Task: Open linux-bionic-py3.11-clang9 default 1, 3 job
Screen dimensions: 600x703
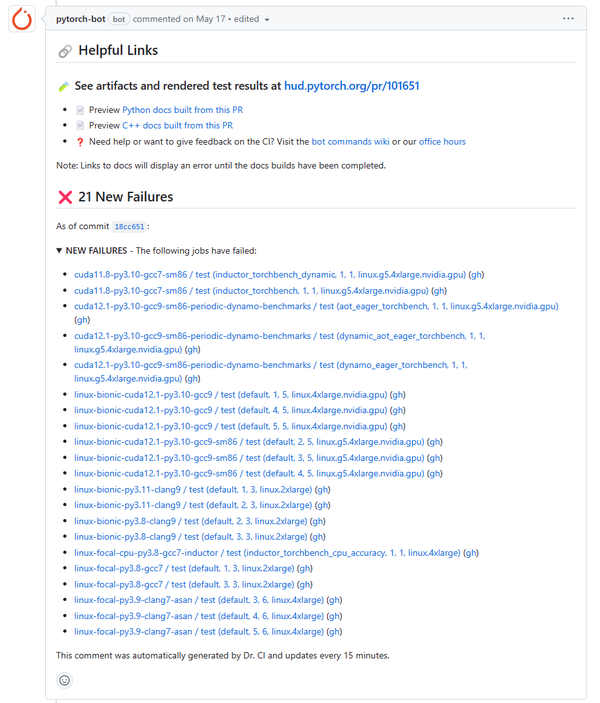Action: click(193, 490)
